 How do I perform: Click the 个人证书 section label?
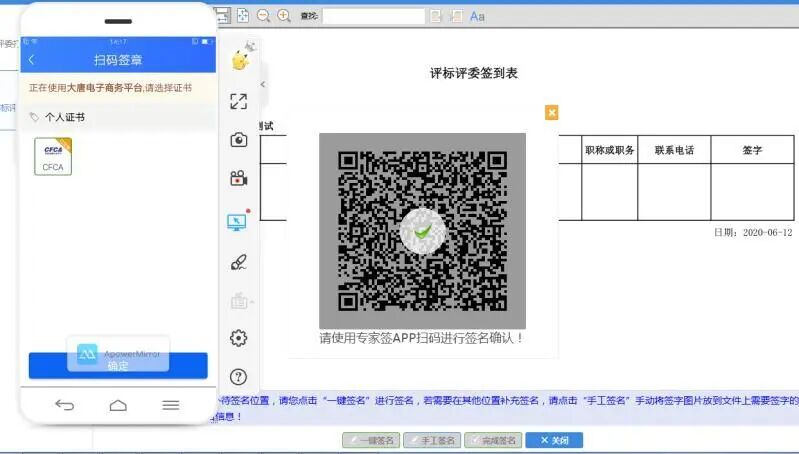(65, 117)
